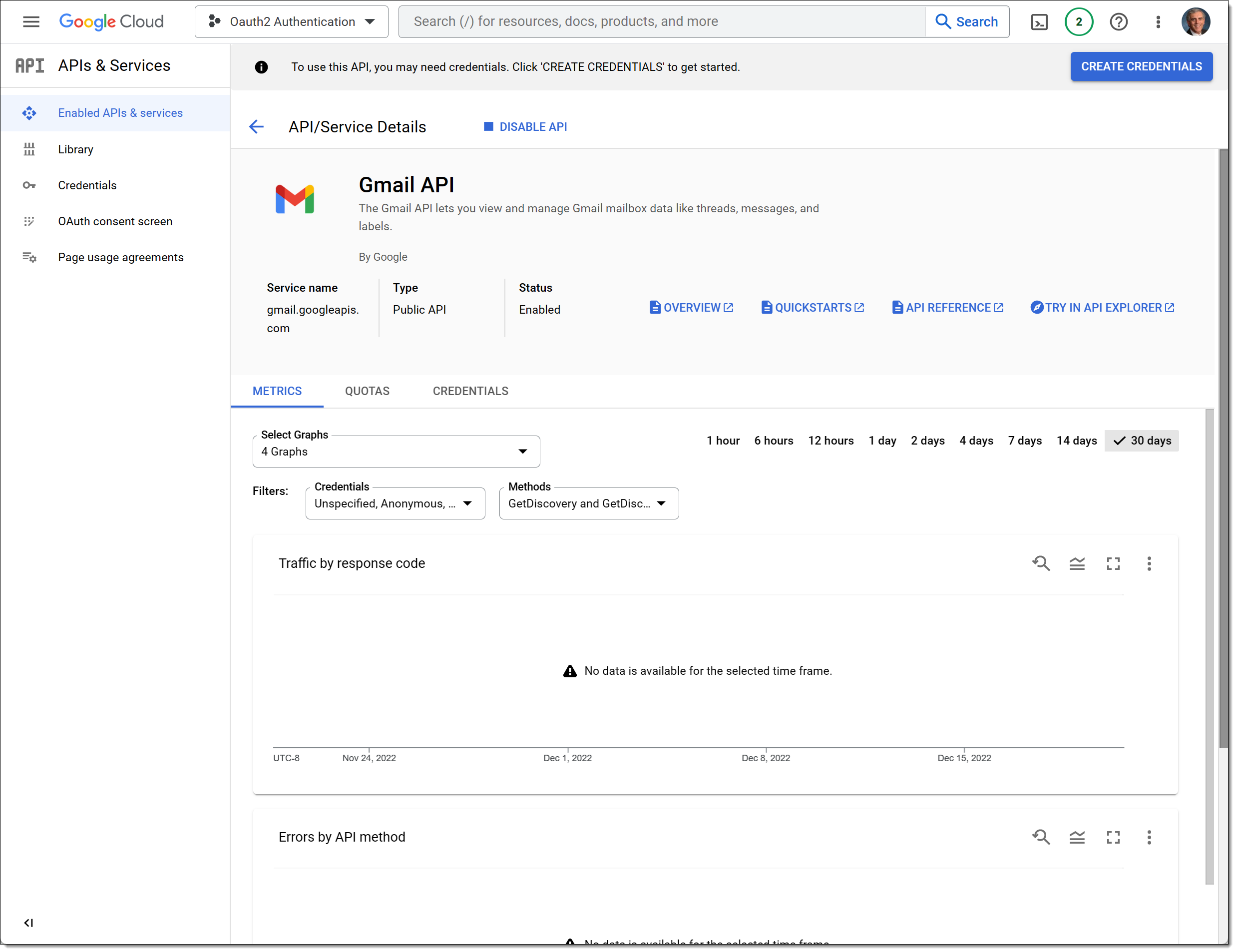Screen dimensions: 1236x952
Task: Toggle legend on Traffic by response code chart
Action: pyautogui.click(x=1076, y=563)
